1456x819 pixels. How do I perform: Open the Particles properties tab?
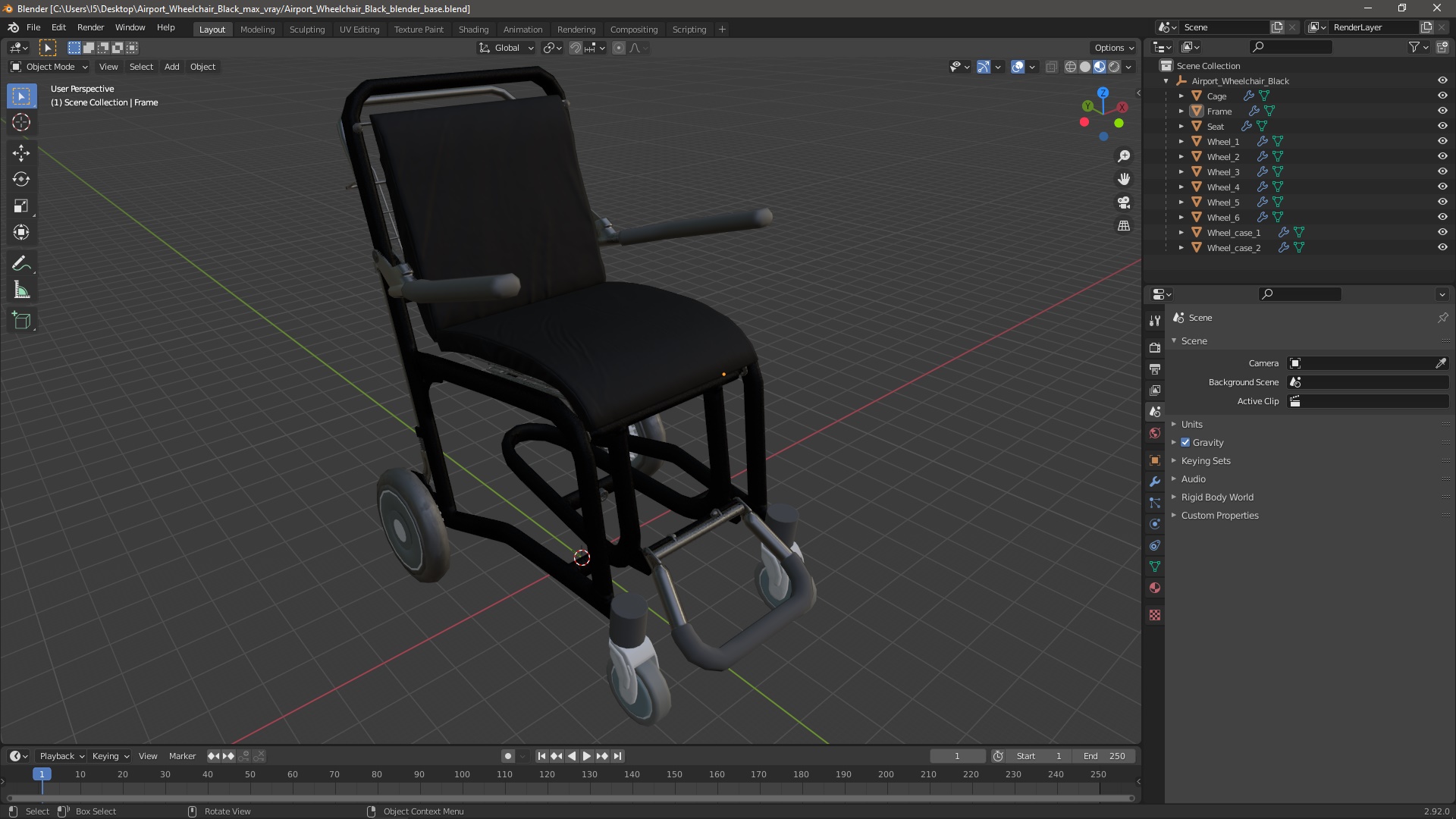point(1155,503)
